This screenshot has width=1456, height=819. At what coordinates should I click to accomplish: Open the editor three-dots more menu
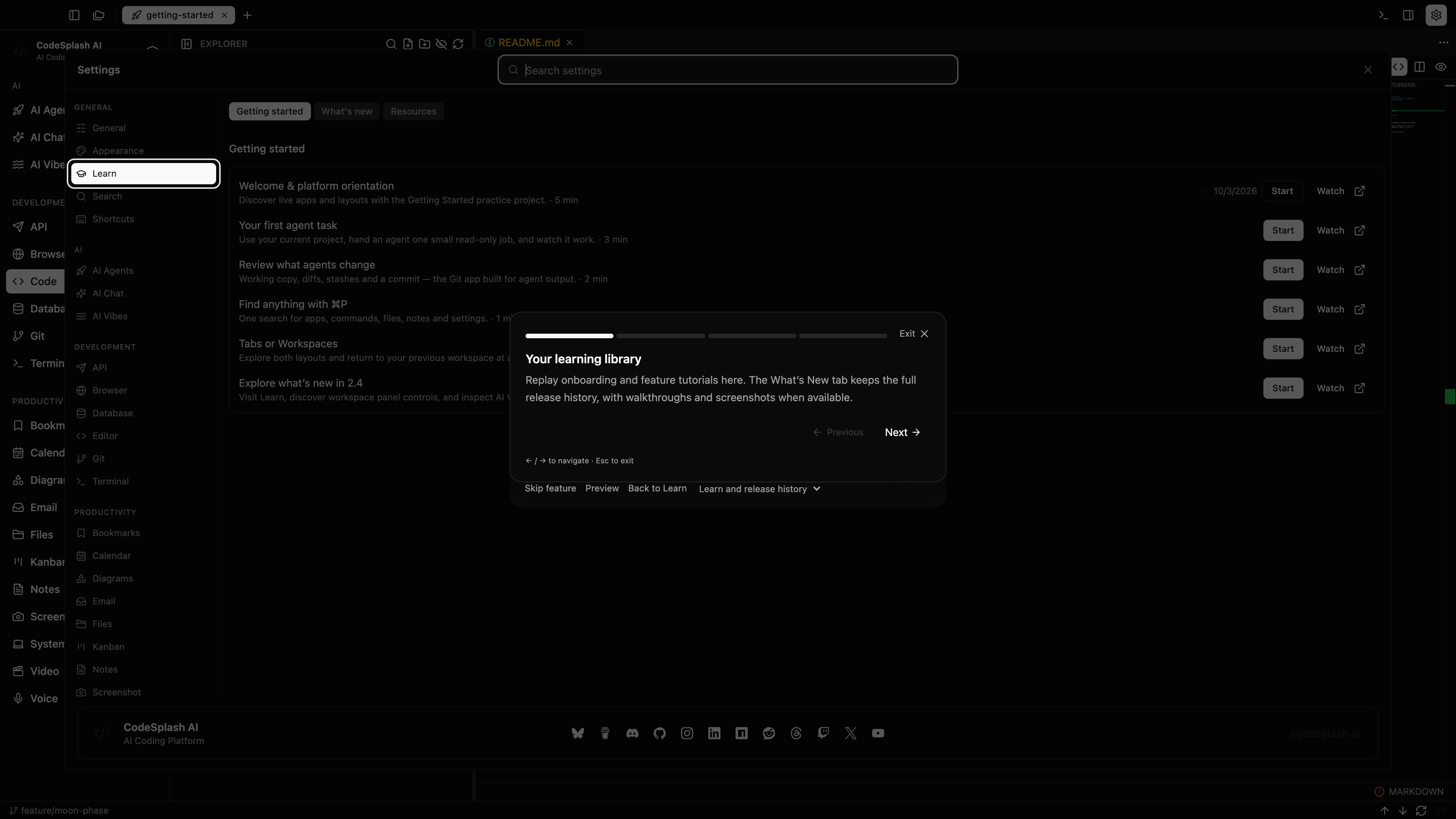[1443, 43]
